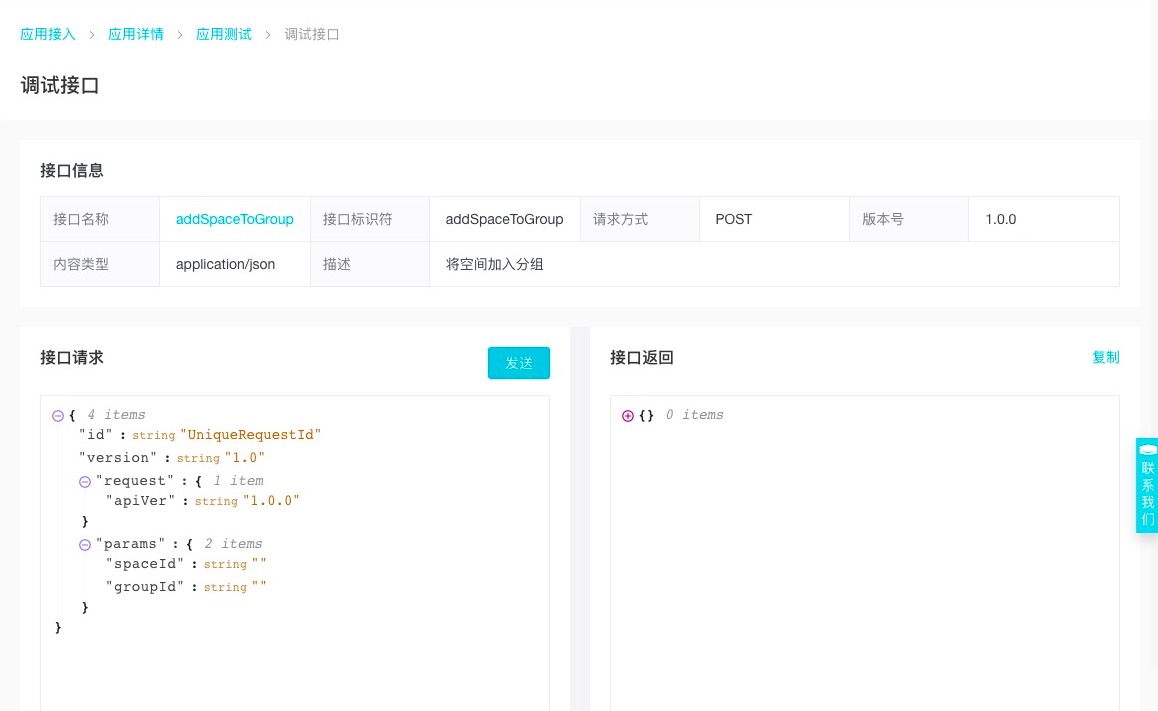Click the 调试接口 page title
The image size is (1158, 711).
[60, 86]
